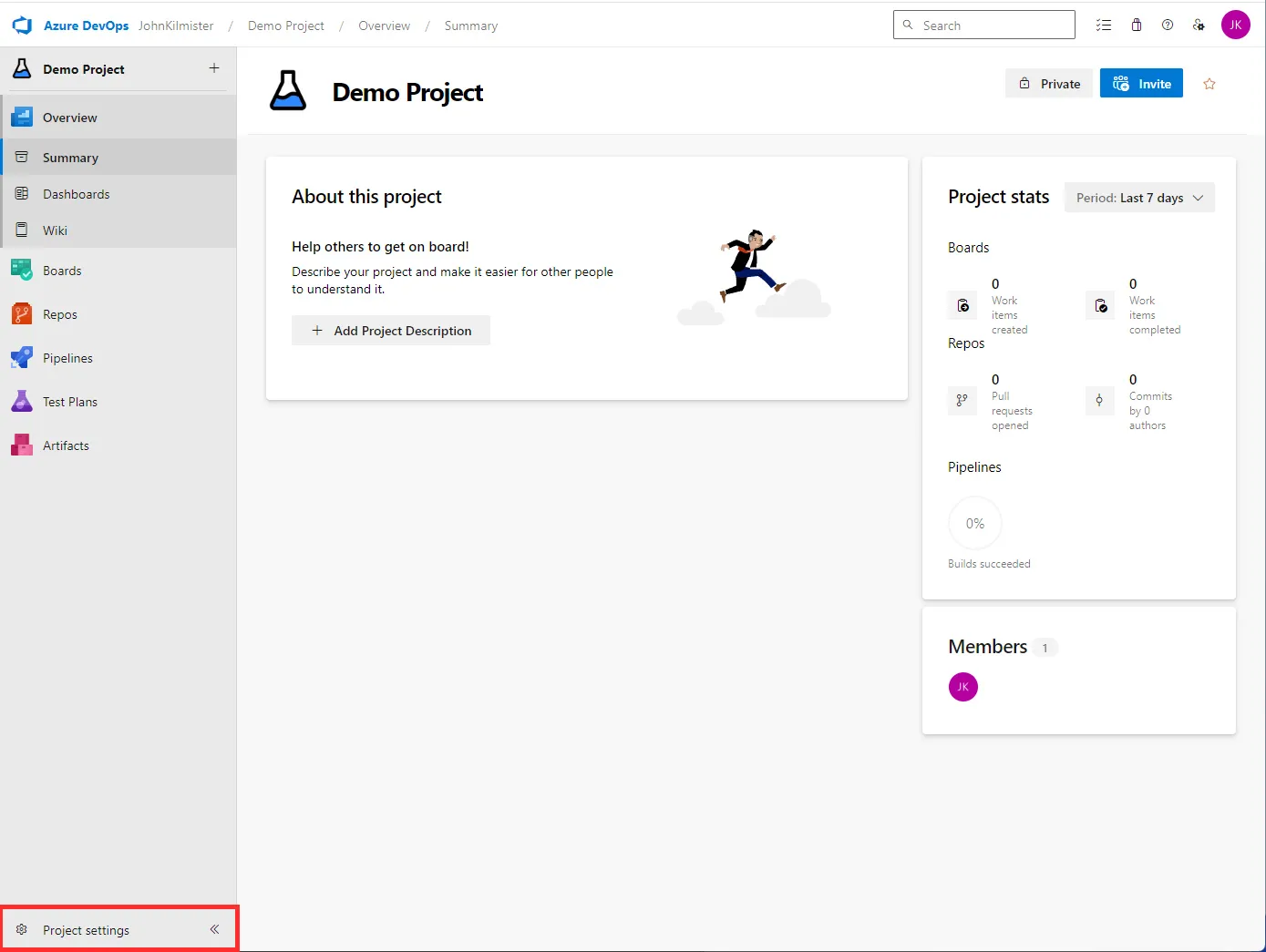
Task: Open the Azure DevOps home link
Action: (x=86, y=26)
